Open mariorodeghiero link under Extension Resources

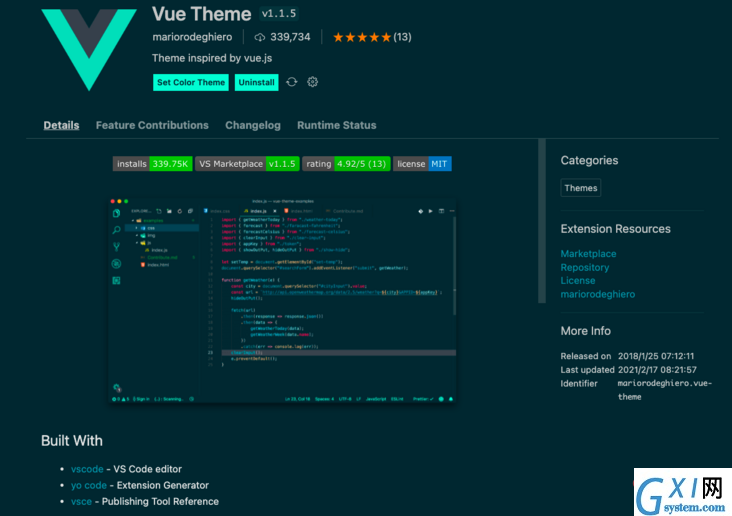point(598,294)
